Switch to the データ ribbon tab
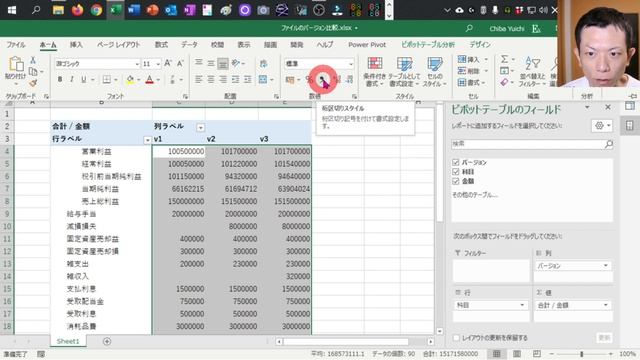640x360 pixels. tap(189, 44)
